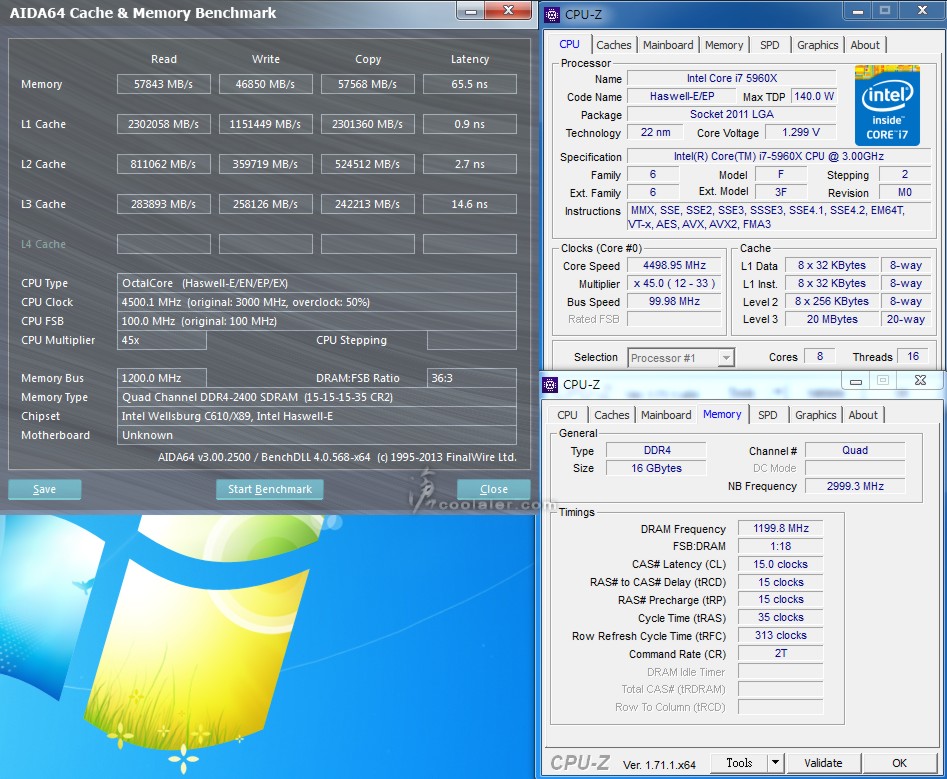Switch to Caches tab in upper CPU-Z window

click(613, 45)
